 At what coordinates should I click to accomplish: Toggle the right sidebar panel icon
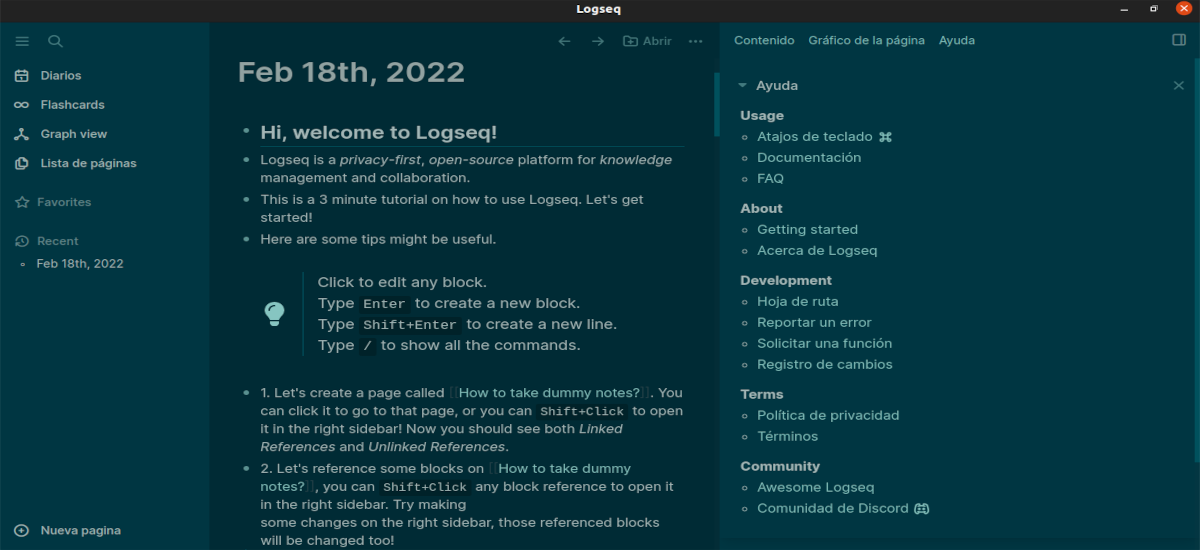point(1178,40)
